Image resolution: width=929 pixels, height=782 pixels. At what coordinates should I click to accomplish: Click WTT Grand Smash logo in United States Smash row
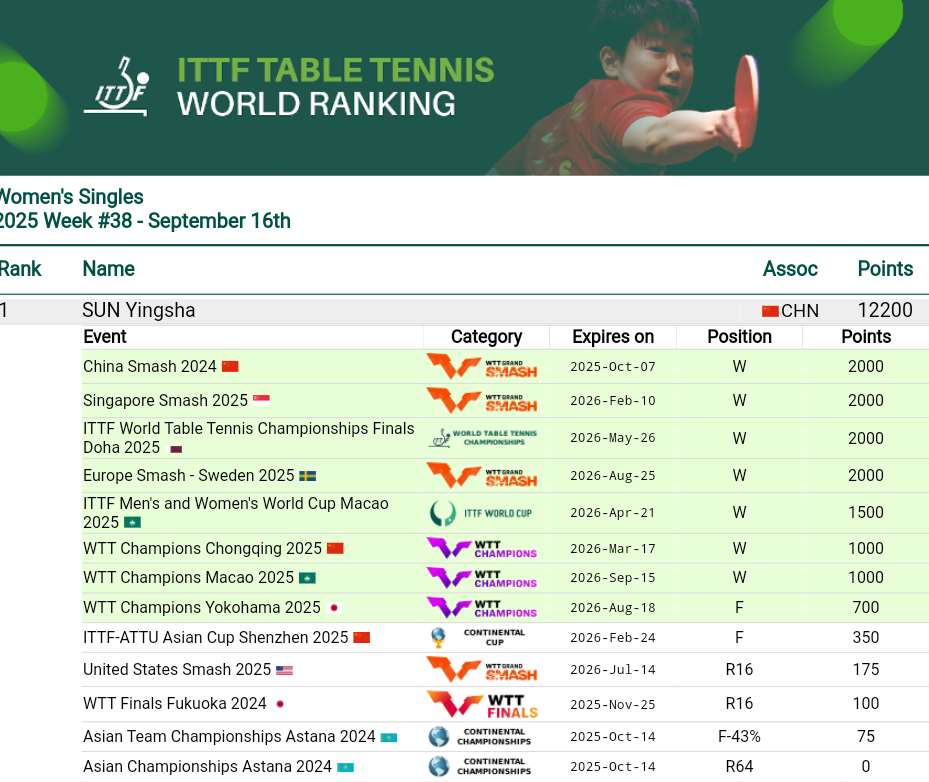[x=482, y=670]
